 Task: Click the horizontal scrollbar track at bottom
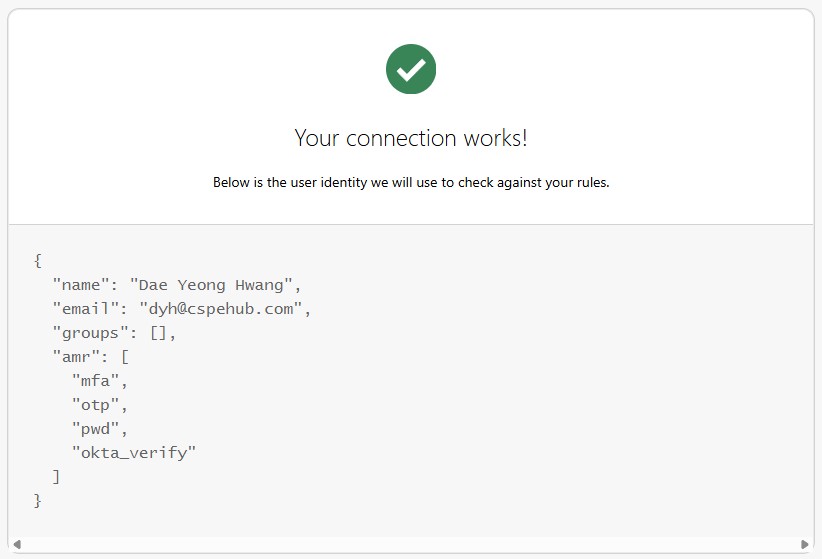tap(410, 544)
